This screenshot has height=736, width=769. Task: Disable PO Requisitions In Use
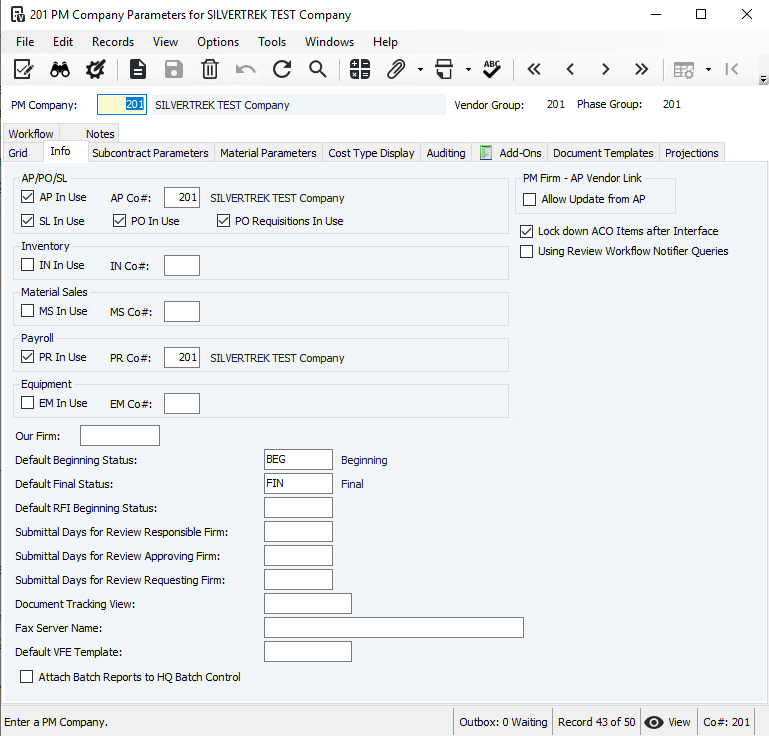223,221
